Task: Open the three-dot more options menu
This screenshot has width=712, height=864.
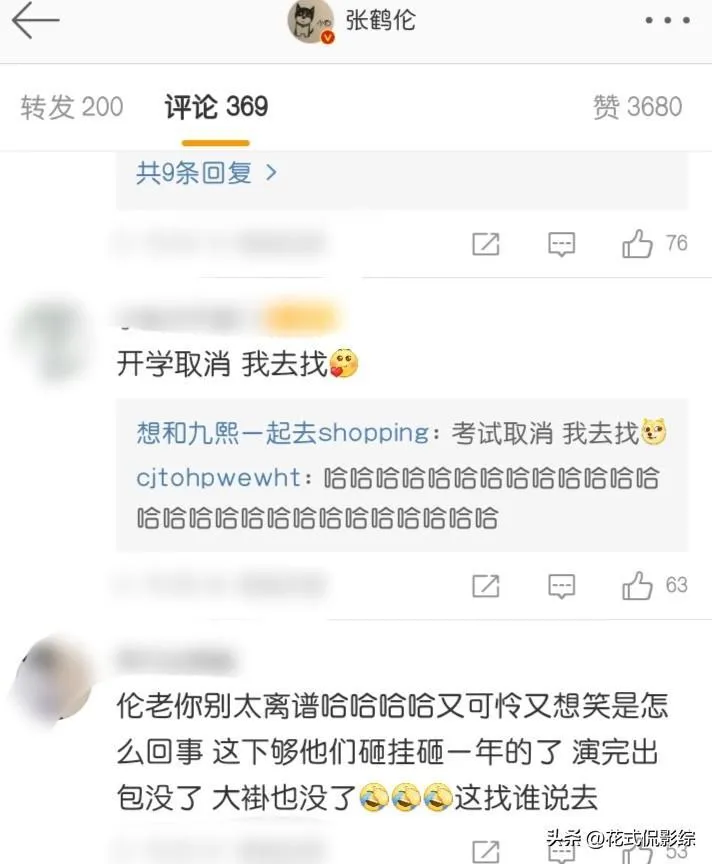Action: (667, 20)
